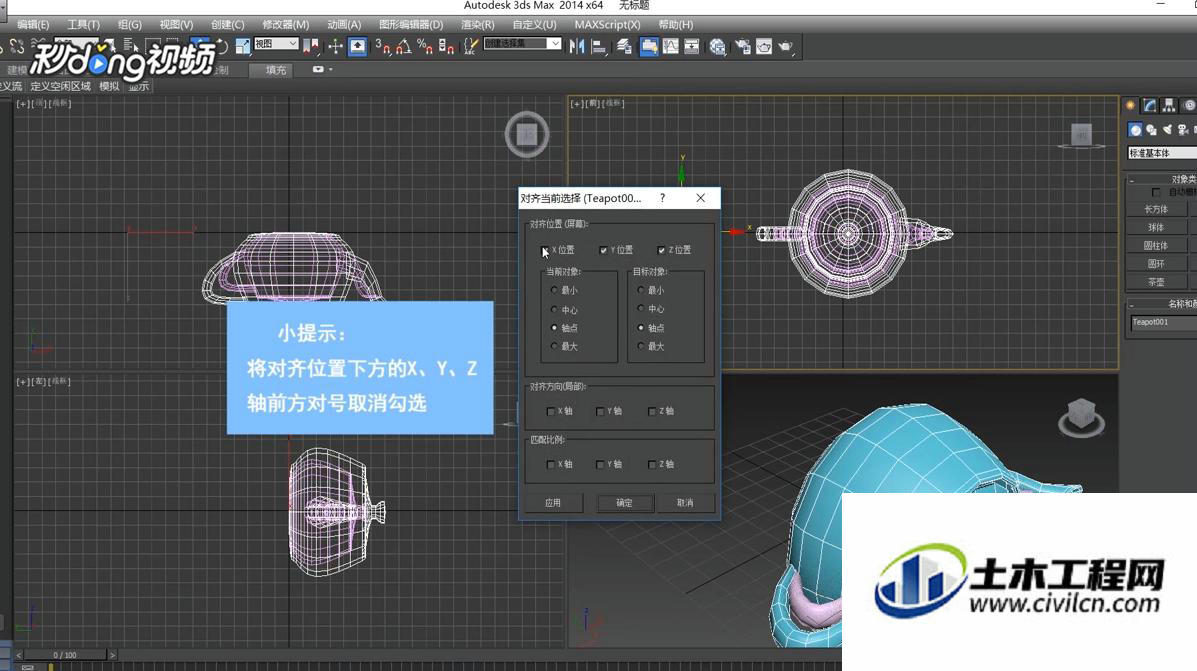The image size is (1197, 671).
Task: Toggle the 3D Snaps icon
Action: 382,47
